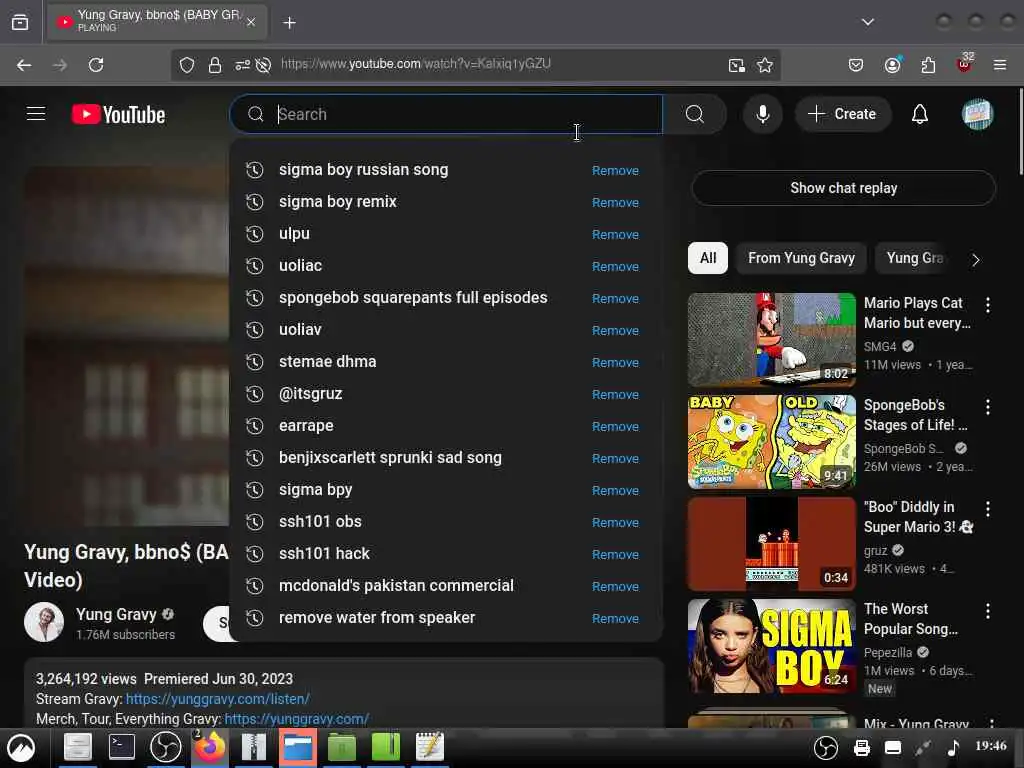Image resolution: width=1024 pixels, height=768 pixels.
Task: Open the Firefox application menu
Action: point(1000,65)
